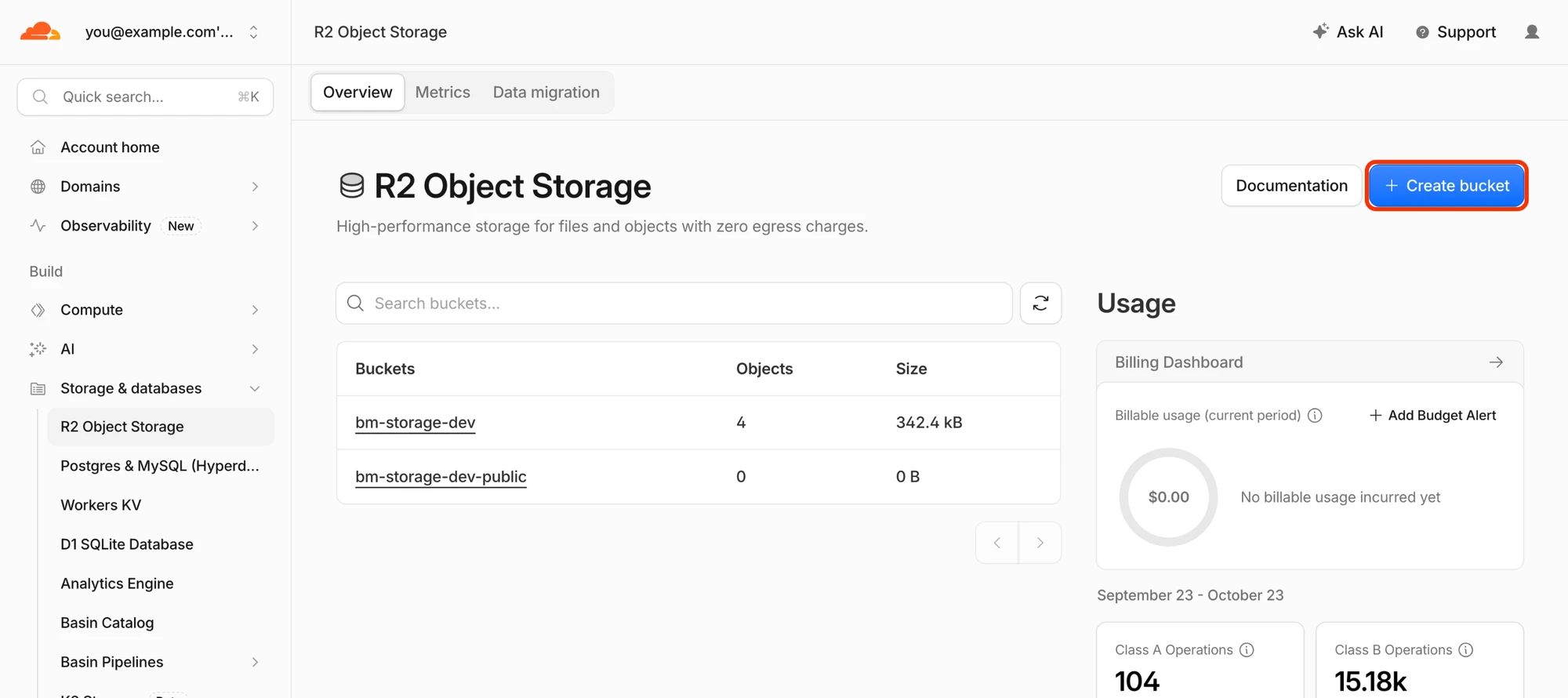The image size is (1568, 698).
Task: Refresh the buckets list
Action: (1040, 304)
